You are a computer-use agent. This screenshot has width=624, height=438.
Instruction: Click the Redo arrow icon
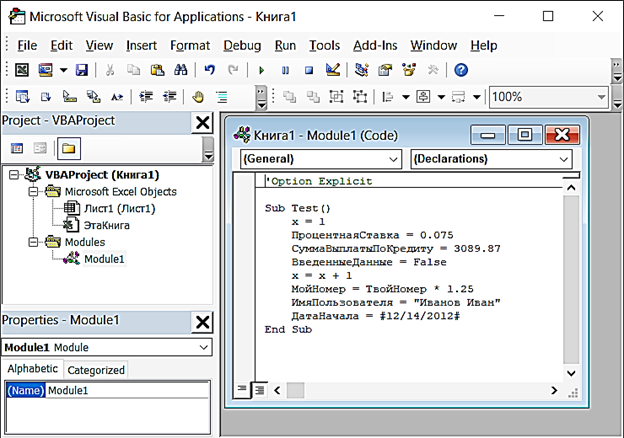pos(233,70)
